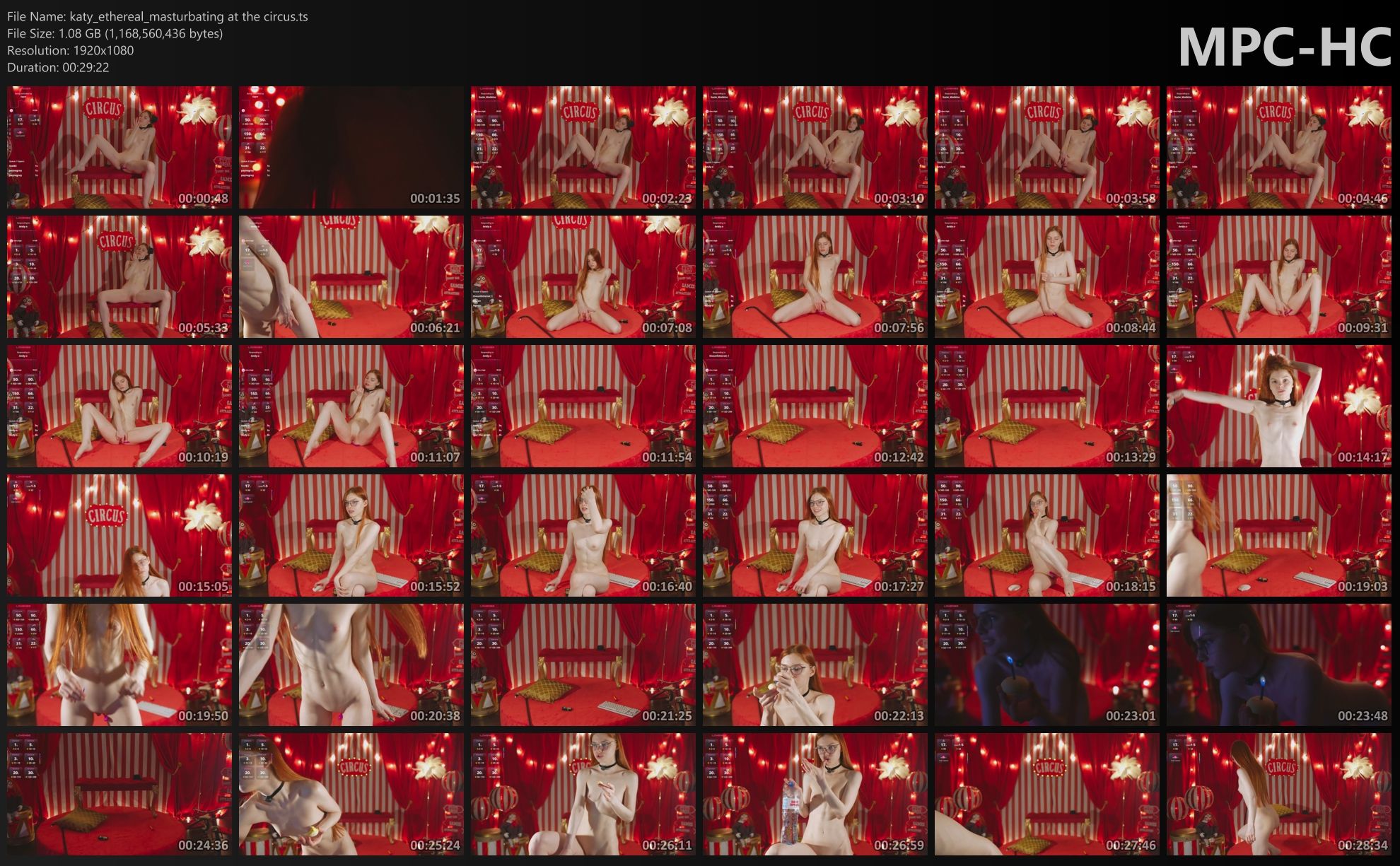Select the thumbnail stamped 00:06:21

click(351, 277)
